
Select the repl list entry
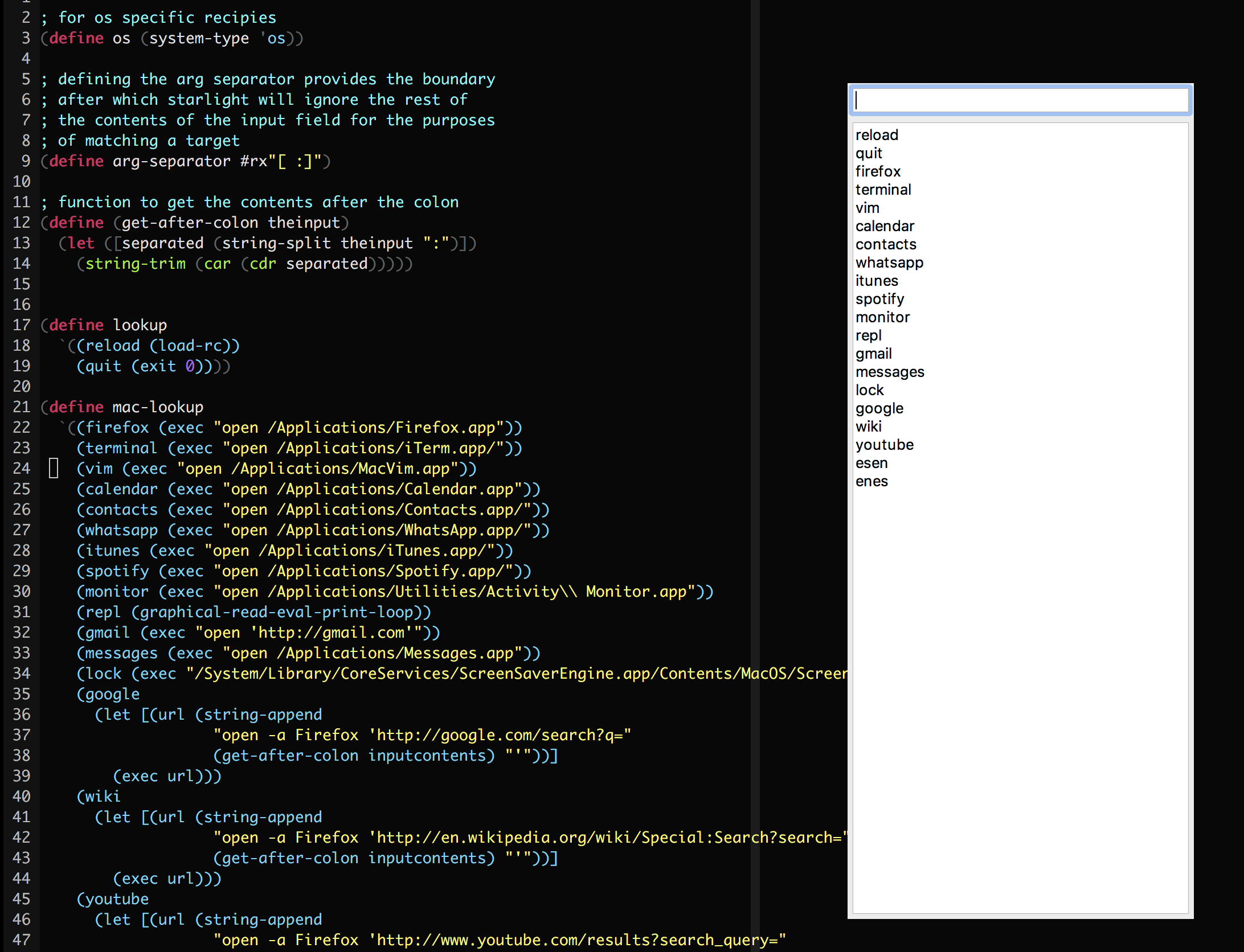point(868,335)
